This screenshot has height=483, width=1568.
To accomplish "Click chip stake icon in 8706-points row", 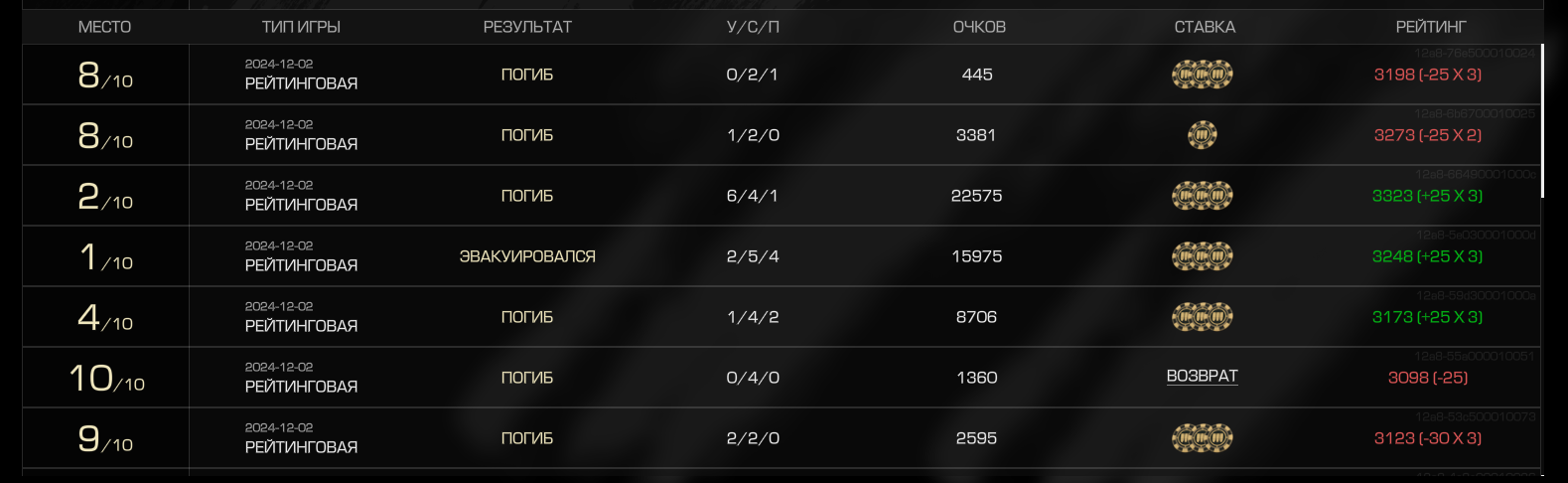I will coord(1202,317).
